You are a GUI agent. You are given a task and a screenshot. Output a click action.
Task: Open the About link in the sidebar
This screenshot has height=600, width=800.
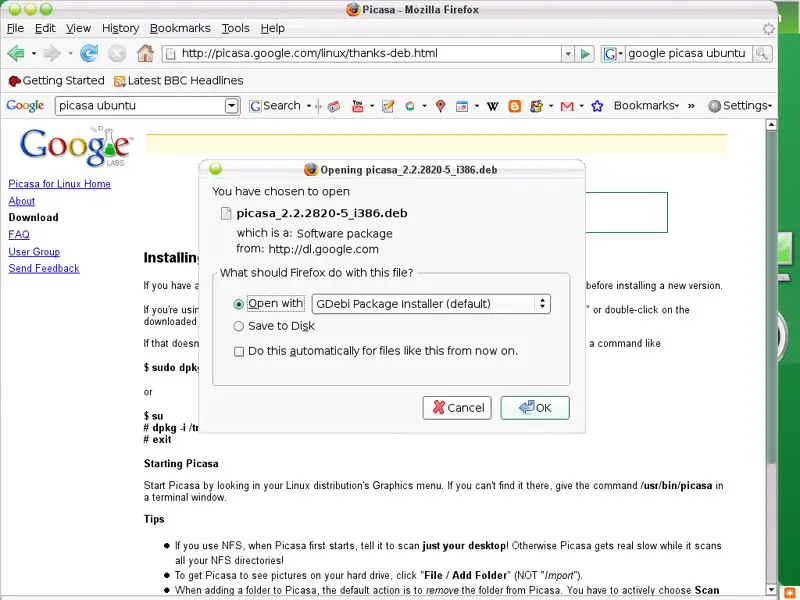coord(21,202)
